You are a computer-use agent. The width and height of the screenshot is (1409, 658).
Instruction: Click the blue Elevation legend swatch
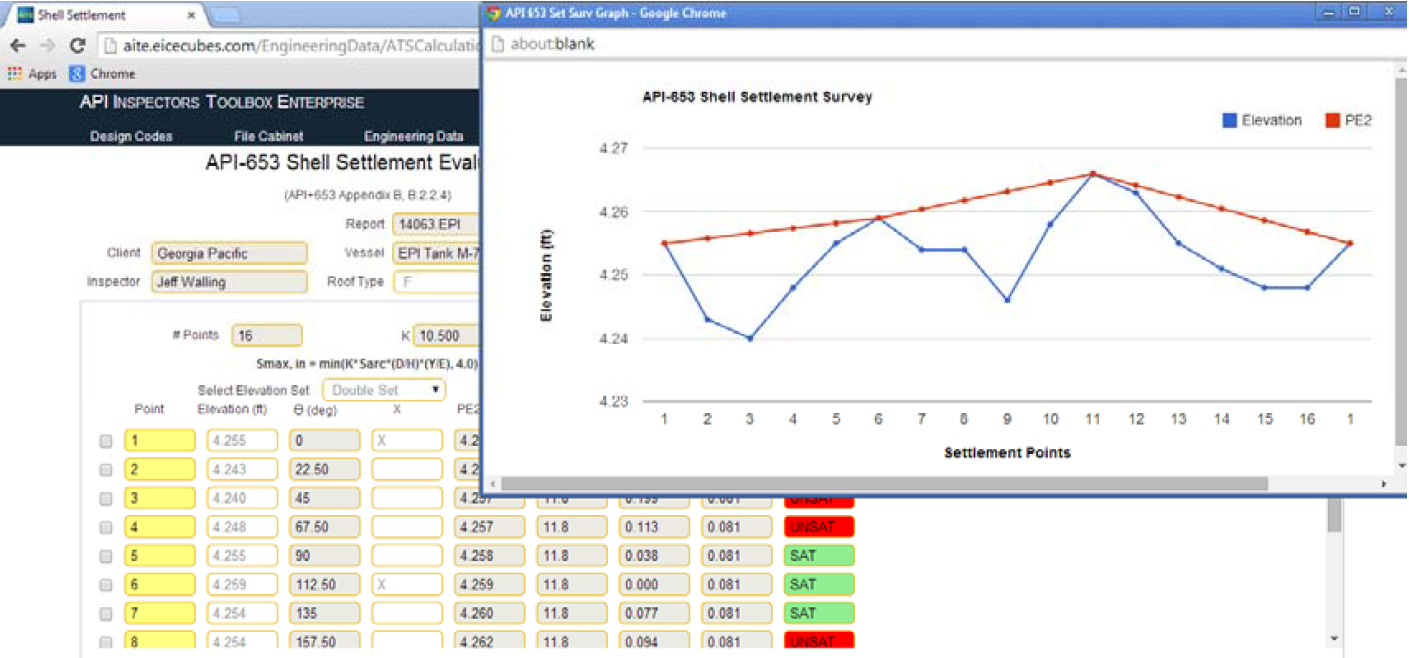click(x=1229, y=120)
